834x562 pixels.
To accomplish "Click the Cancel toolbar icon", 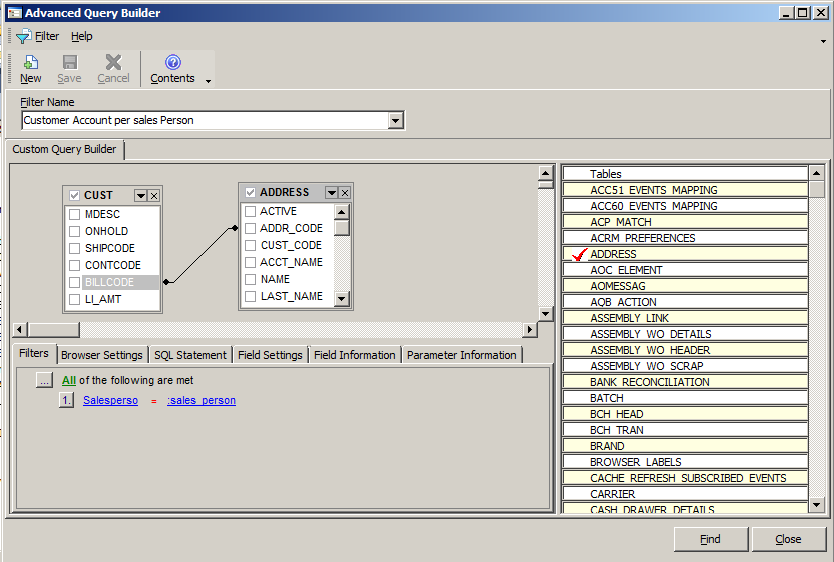I will pos(113,69).
